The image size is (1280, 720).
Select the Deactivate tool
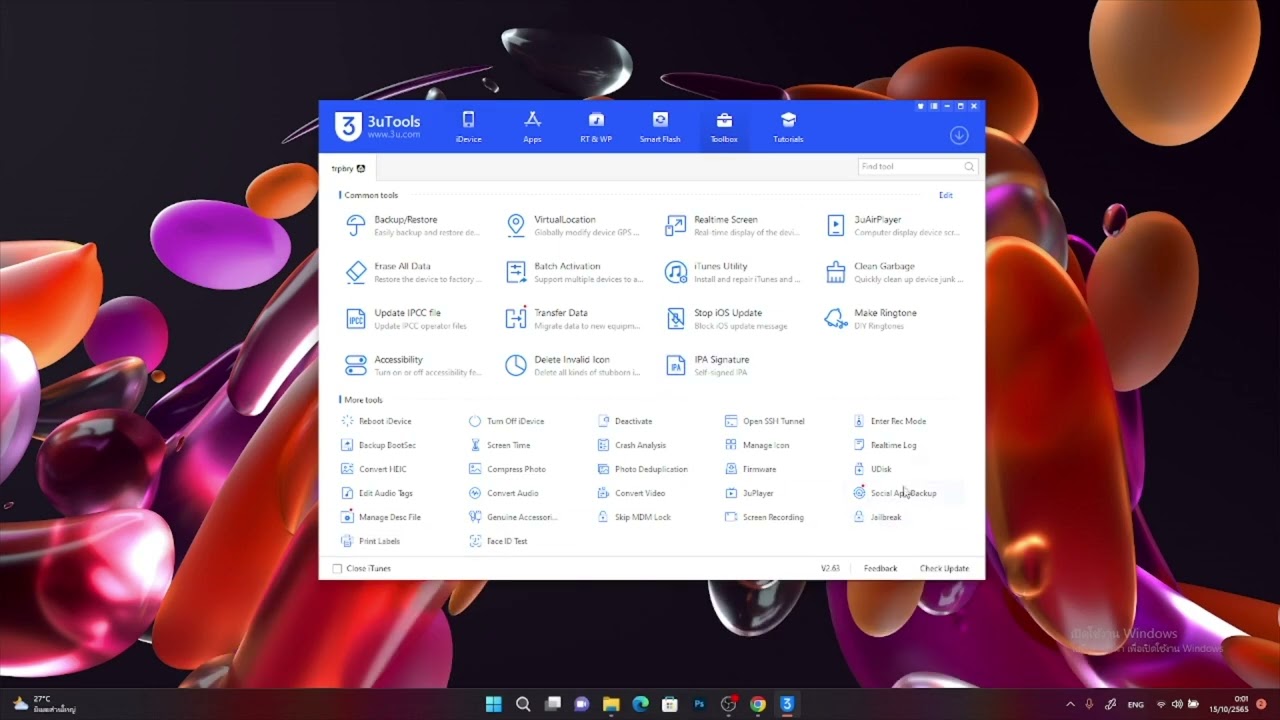[625, 421]
